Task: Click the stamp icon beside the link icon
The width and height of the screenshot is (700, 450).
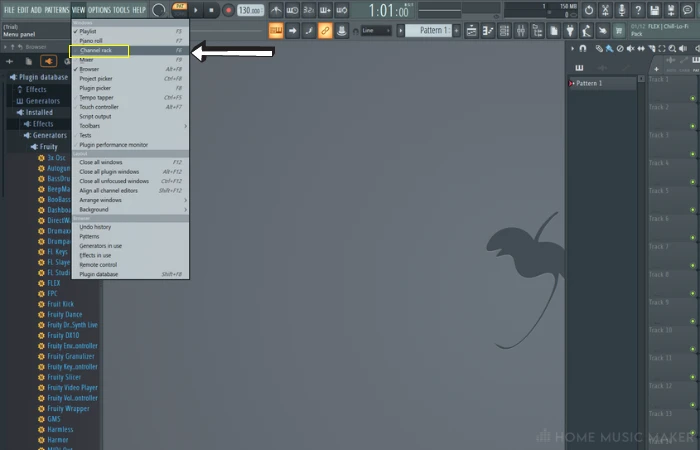Action: (342, 31)
